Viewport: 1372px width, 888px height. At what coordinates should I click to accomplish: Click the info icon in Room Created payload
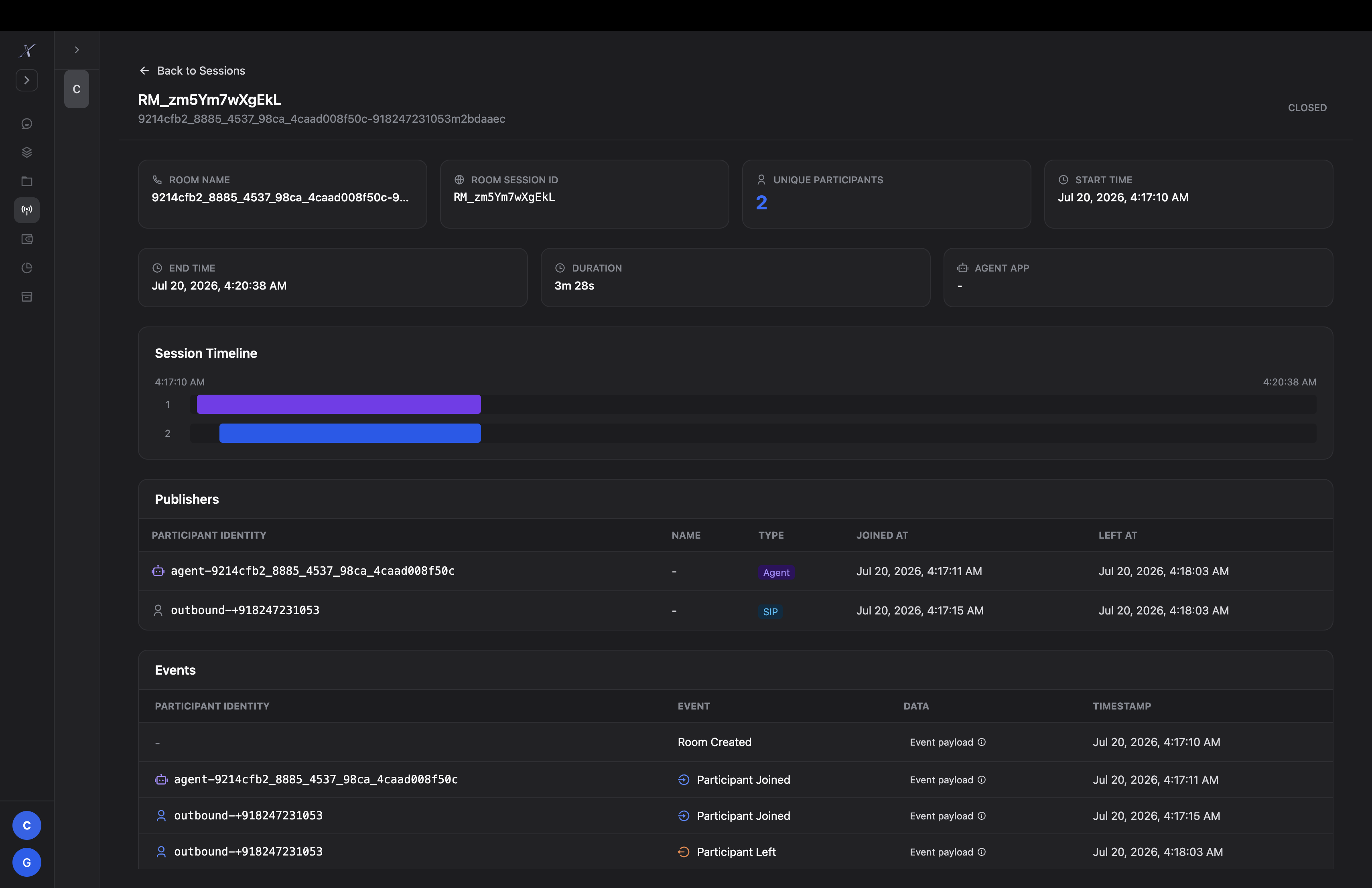(x=982, y=742)
